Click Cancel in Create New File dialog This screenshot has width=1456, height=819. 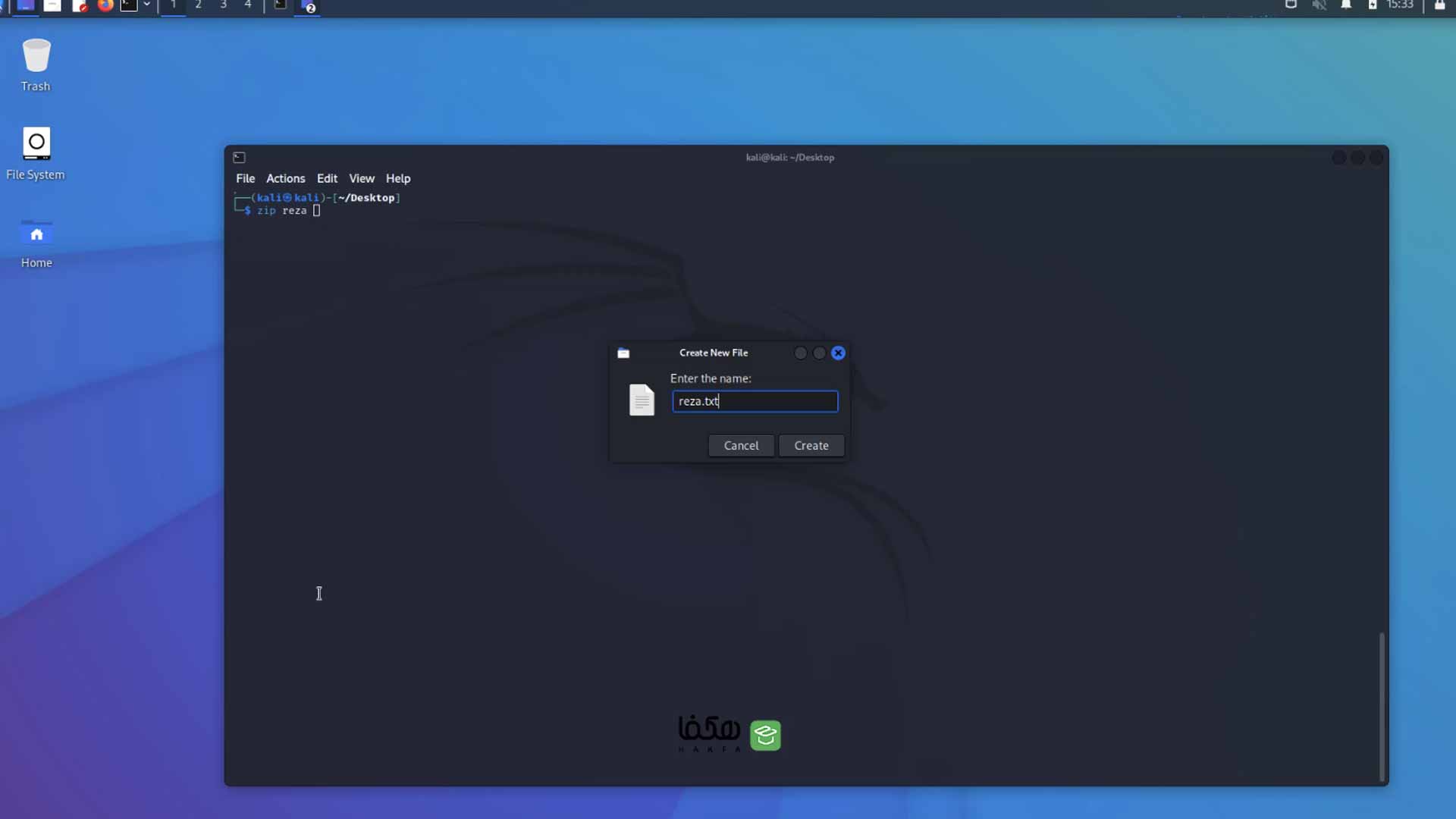tap(741, 445)
